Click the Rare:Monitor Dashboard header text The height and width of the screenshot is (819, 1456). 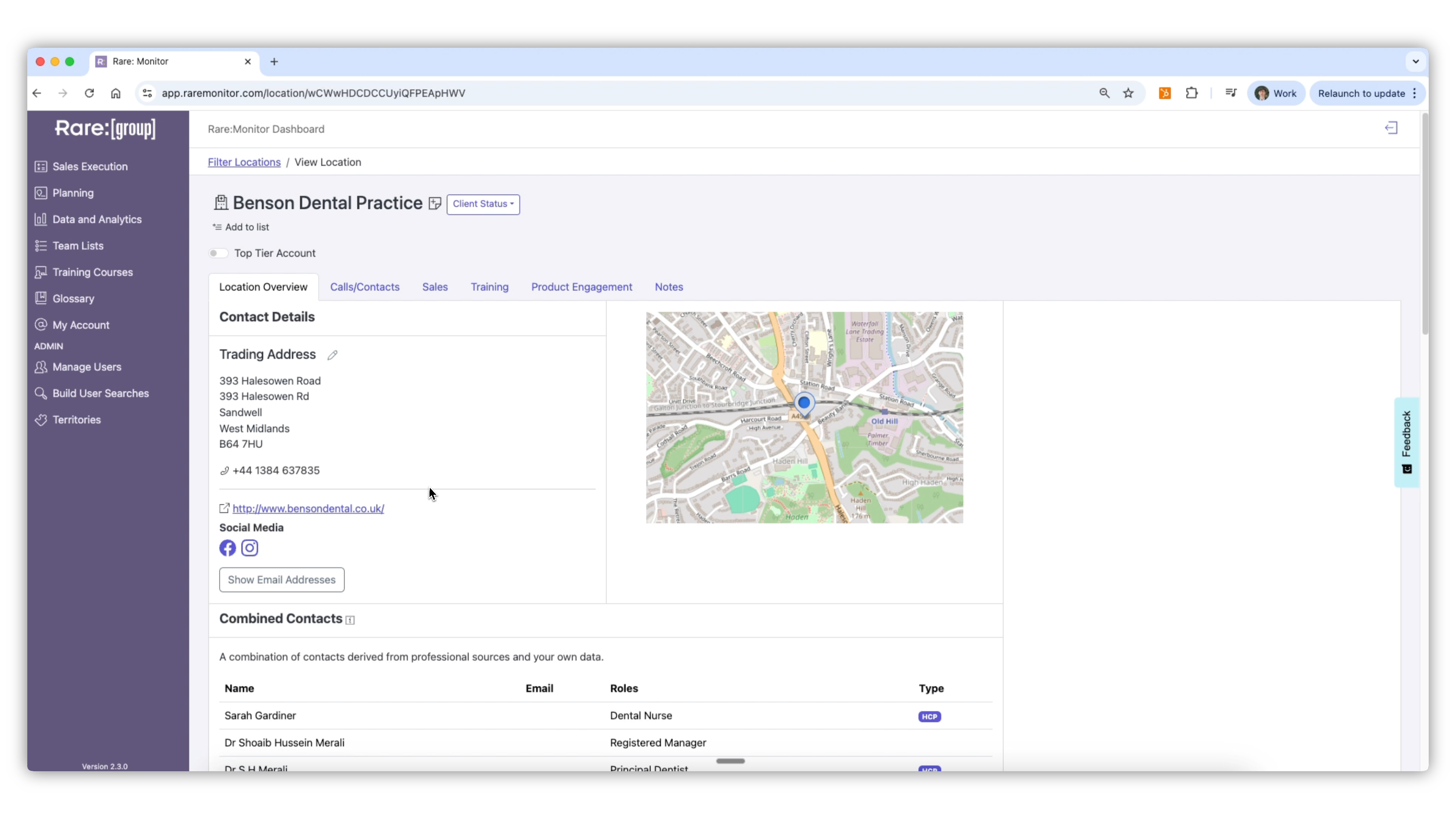coord(266,129)
